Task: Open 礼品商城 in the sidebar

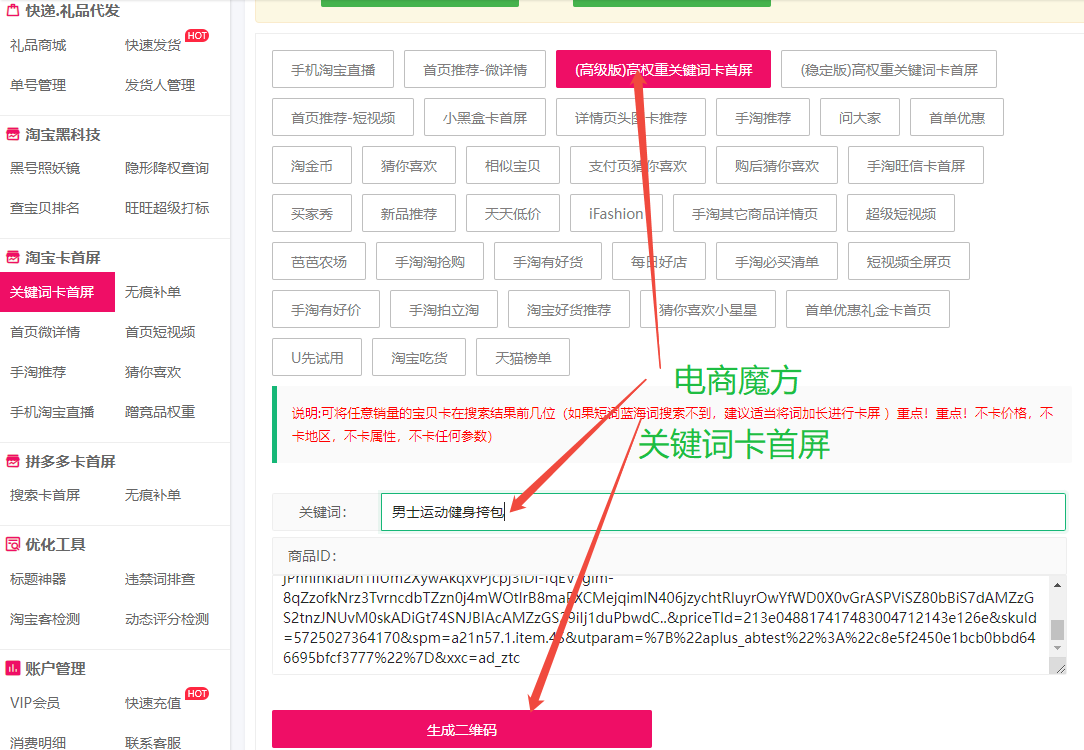Action: tap(38, 46)
